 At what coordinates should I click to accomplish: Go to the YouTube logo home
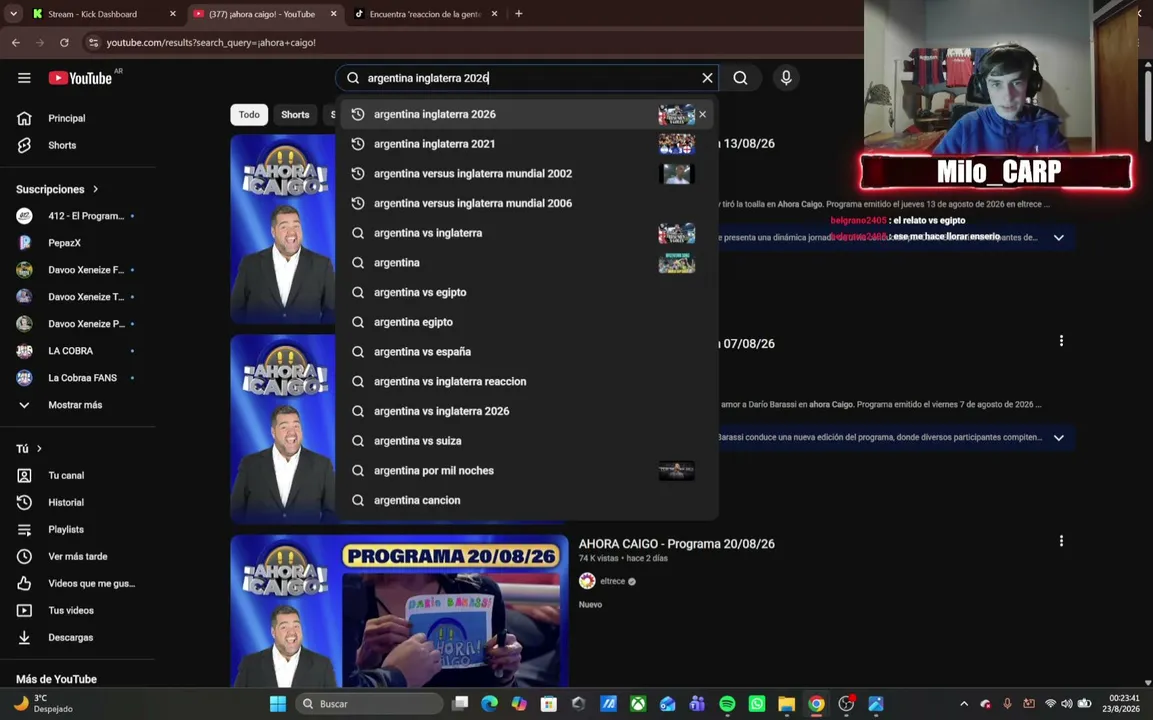pyautogui.click(x=81, y=78)
